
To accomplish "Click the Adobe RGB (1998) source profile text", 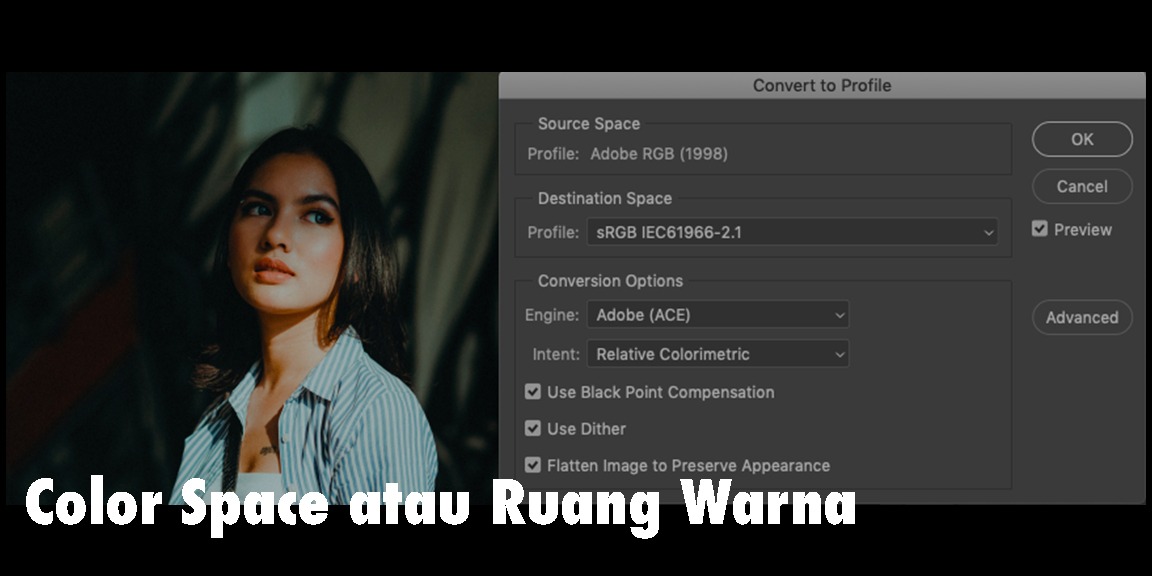I will 659,154.
